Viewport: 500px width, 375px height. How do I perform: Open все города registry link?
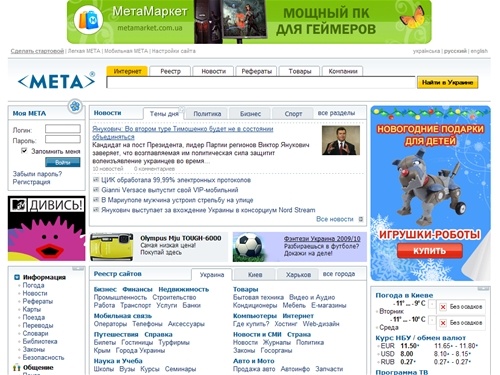pos(339,274)
